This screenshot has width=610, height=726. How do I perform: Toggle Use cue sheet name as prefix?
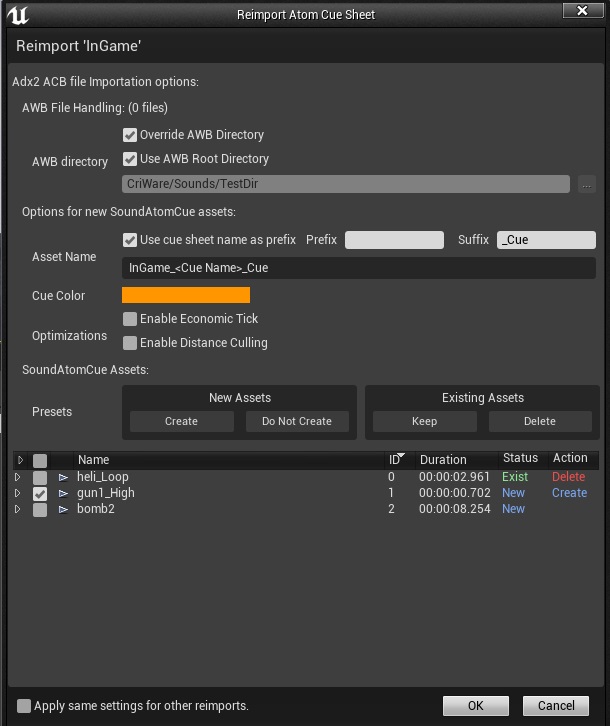130,240
